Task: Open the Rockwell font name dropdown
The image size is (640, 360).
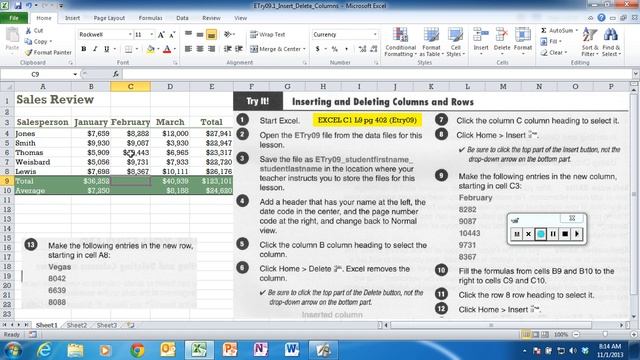Action: pos(130,35)
